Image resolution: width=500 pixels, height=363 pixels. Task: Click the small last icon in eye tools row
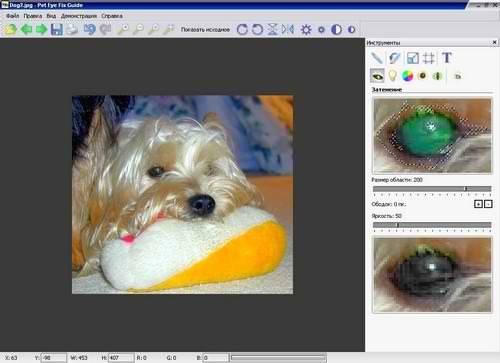(458, 76)
